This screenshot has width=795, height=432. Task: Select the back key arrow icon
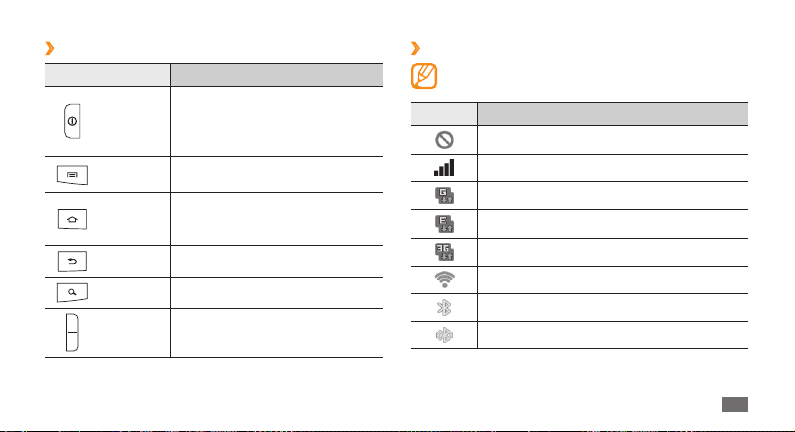tap(72, 262)
